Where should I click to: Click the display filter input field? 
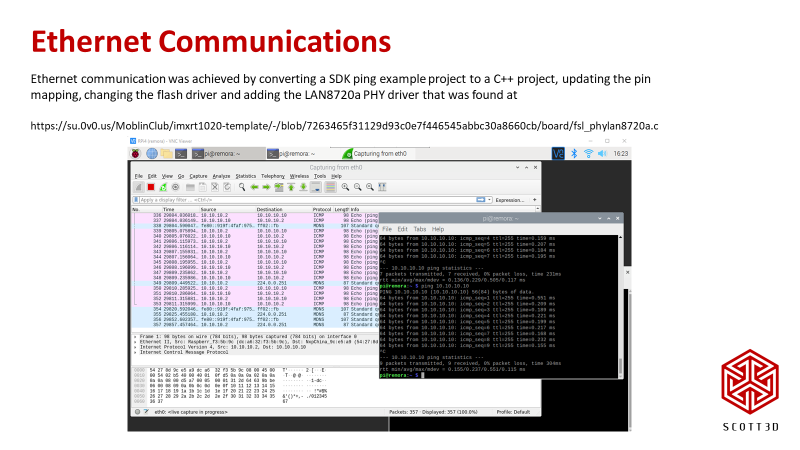click(308, 200)
